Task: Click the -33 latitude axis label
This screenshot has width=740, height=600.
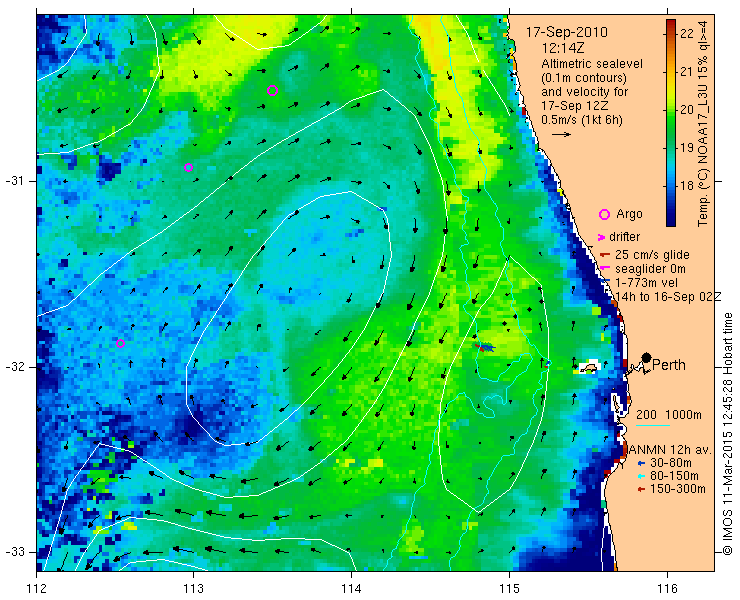Action: (x=15, y=552)
